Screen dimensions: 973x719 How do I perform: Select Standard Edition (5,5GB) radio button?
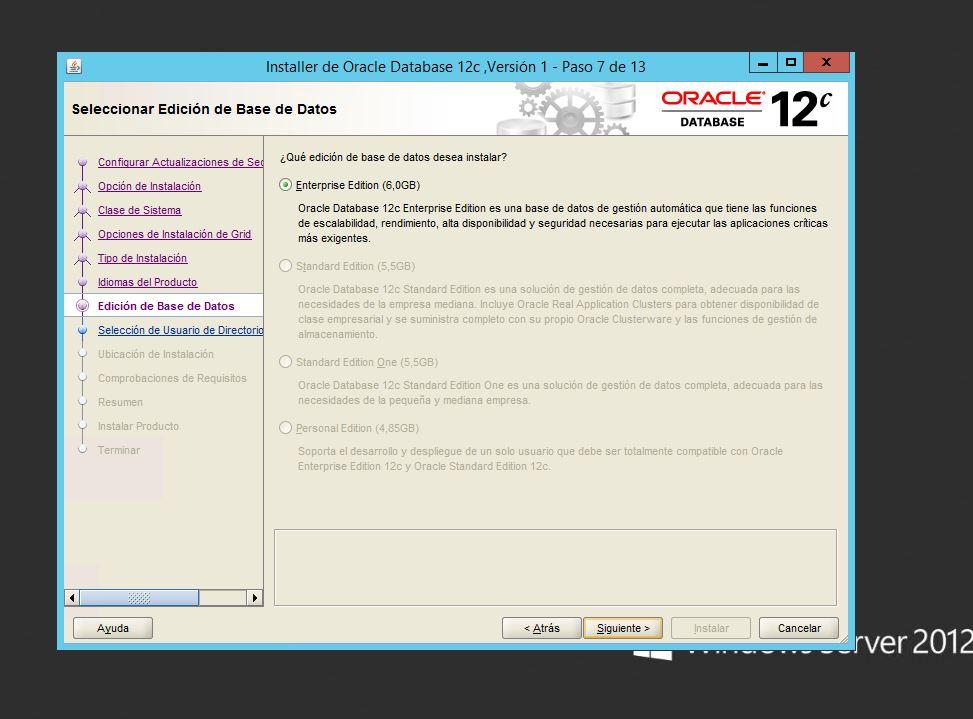[285, 266]
